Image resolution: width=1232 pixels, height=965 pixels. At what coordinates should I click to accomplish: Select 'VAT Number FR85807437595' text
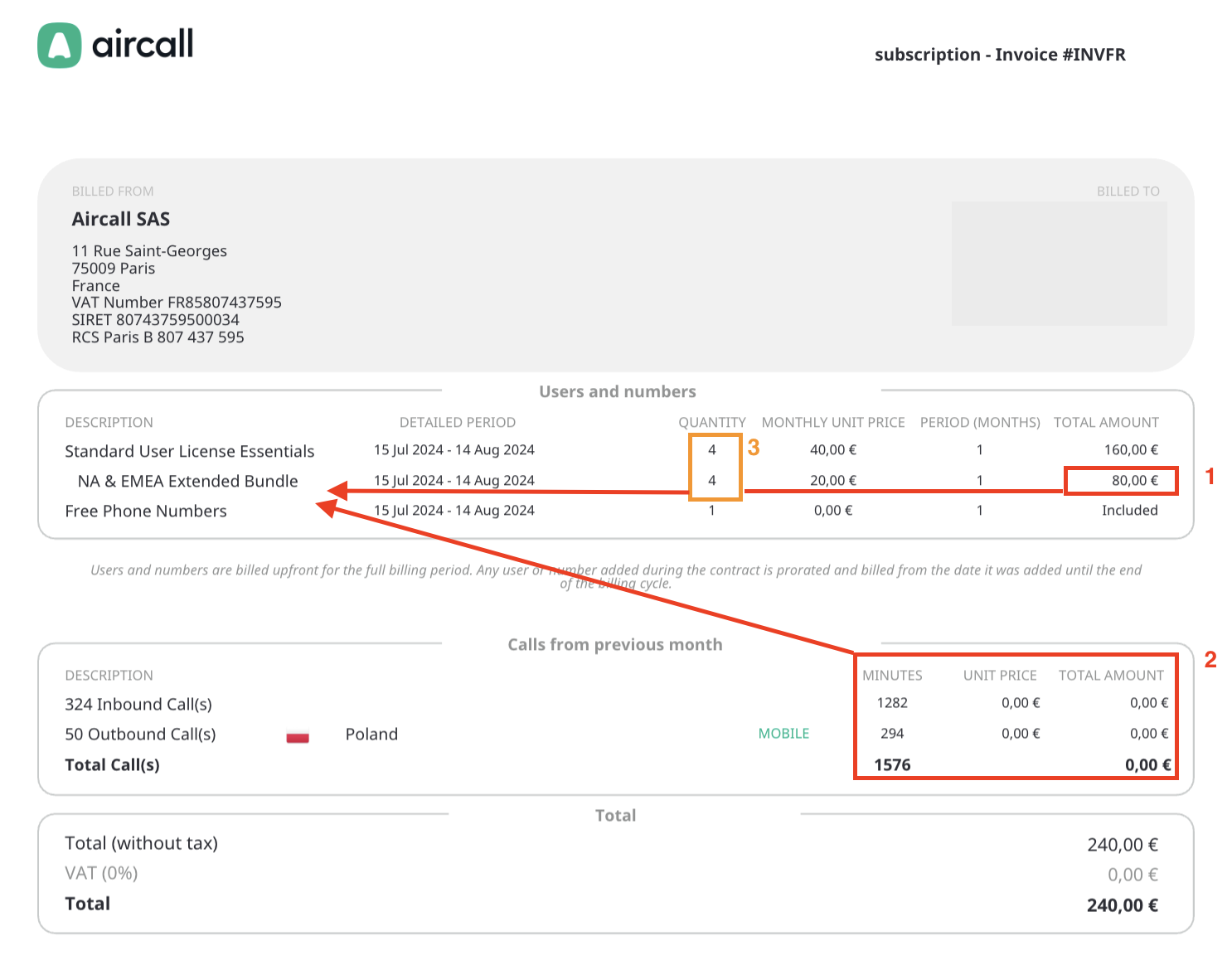point(177,303)
